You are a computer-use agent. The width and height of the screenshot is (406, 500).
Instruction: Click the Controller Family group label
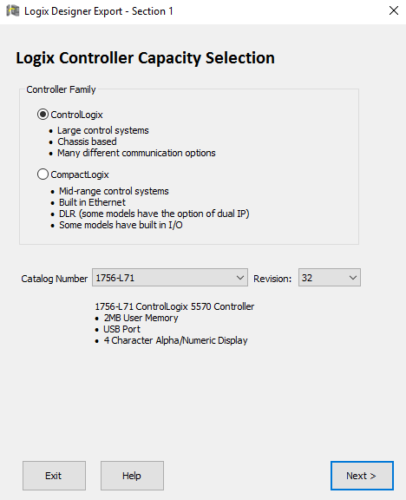(x=61, y=90)
